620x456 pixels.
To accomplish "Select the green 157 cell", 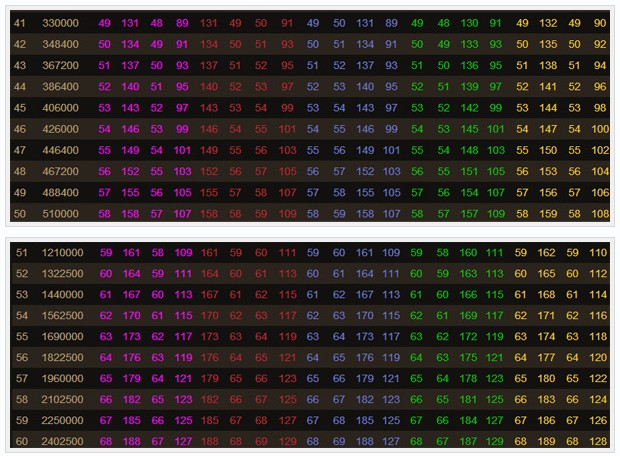I will tap(469, 214).
